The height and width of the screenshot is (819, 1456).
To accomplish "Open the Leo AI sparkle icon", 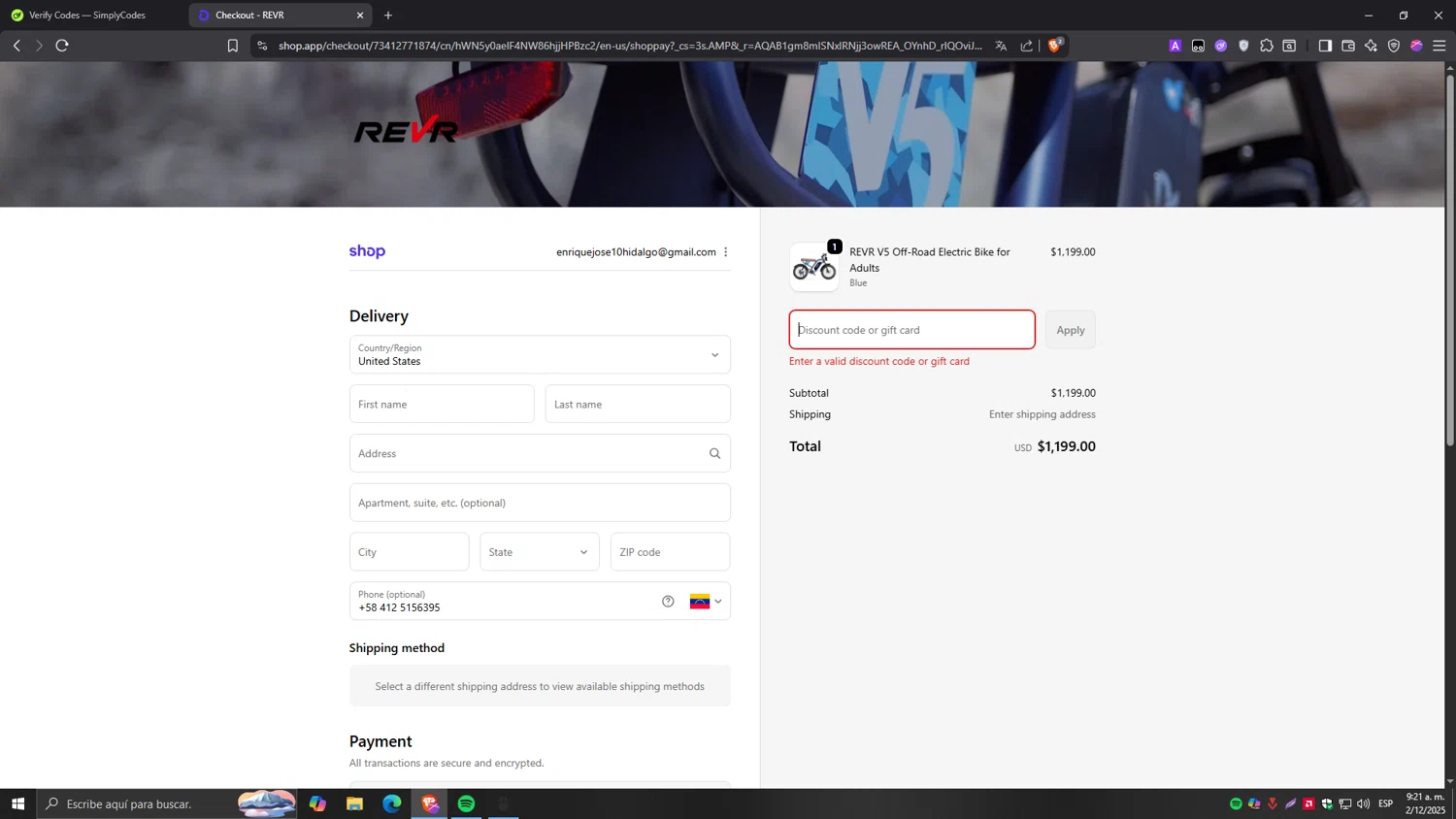I will point(1371,46).
